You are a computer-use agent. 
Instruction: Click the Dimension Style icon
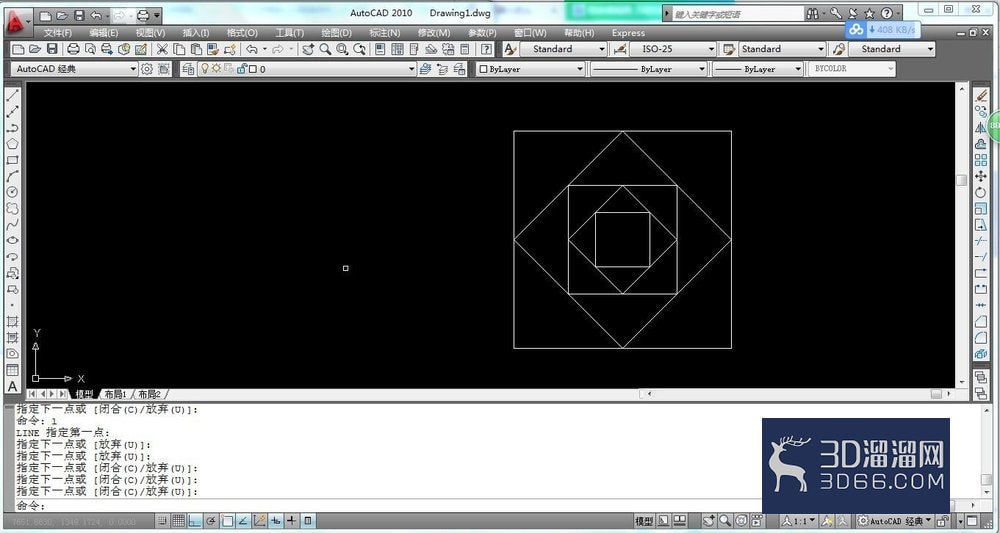point(619,49)
